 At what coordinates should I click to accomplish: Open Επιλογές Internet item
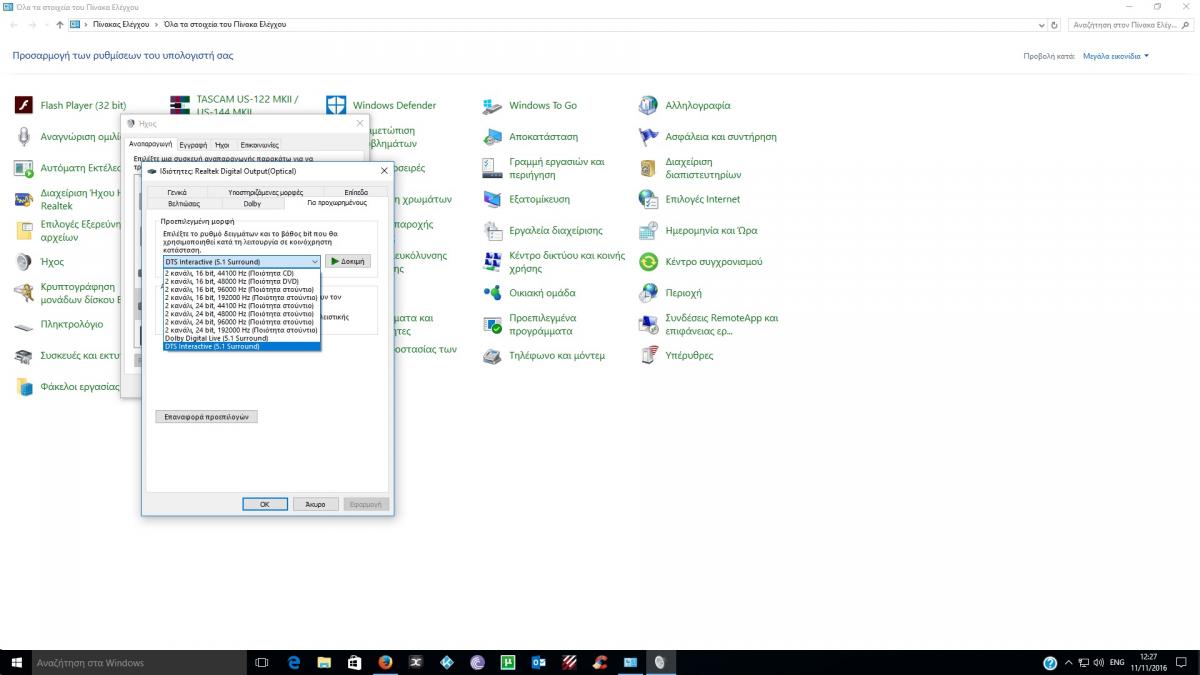(690, 199)
